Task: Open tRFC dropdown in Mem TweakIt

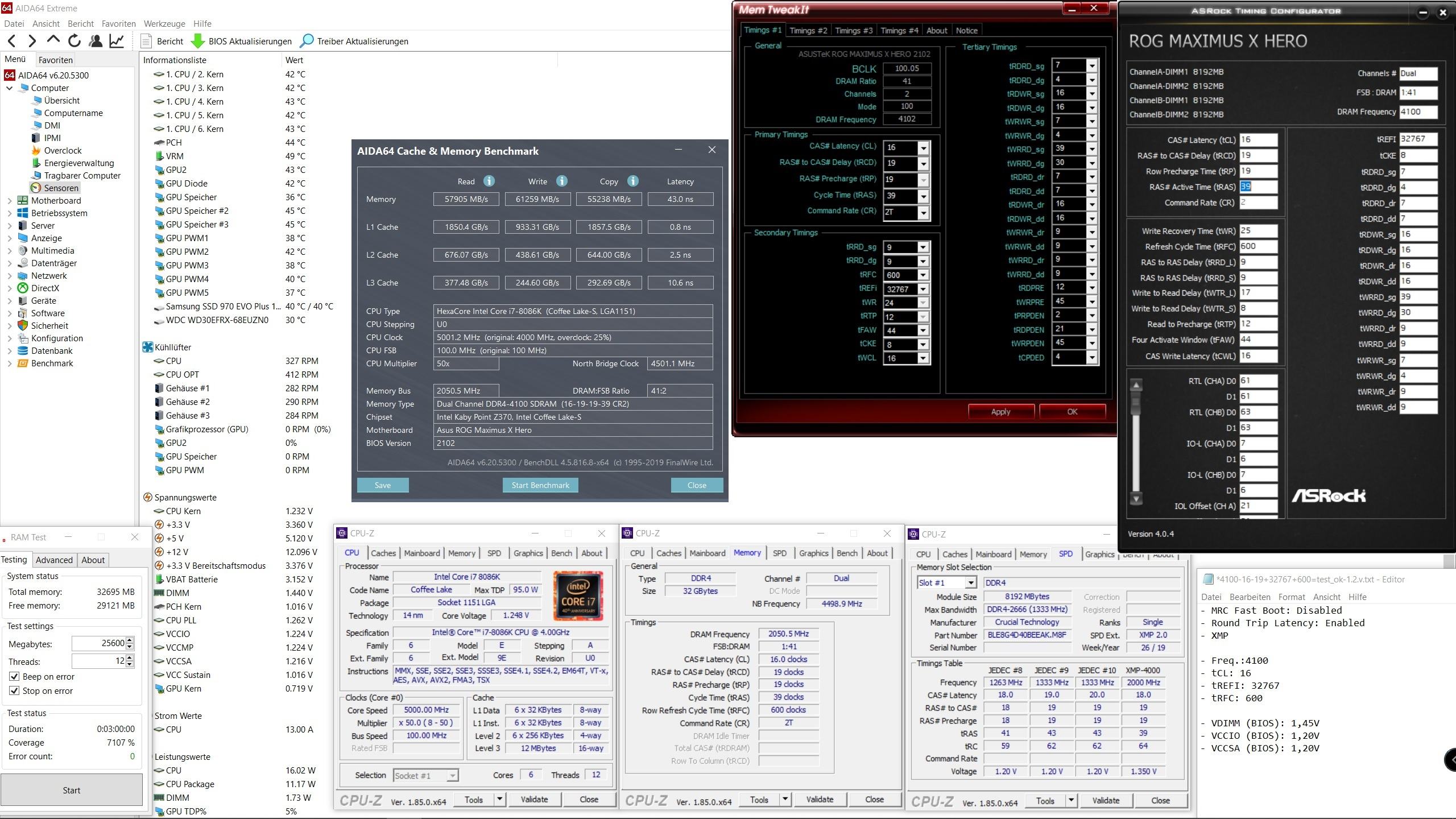Action: pos(923,275)
